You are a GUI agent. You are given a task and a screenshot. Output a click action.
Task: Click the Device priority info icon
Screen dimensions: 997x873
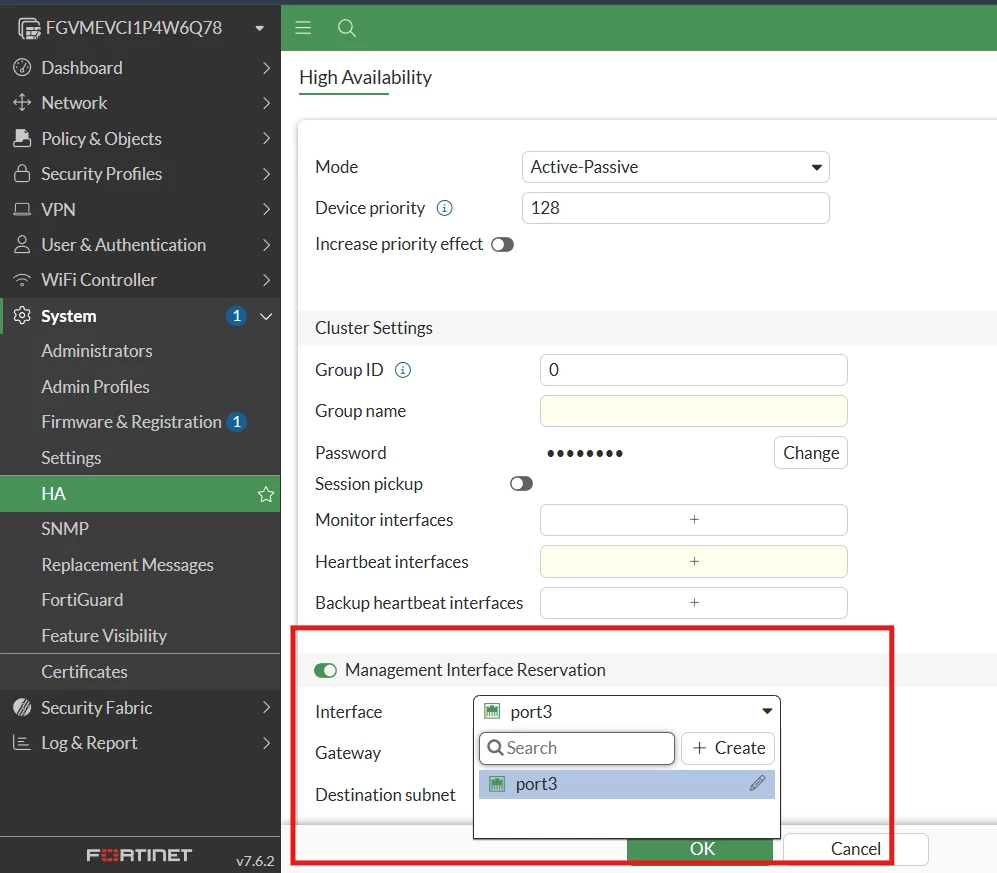click(444, 208)
